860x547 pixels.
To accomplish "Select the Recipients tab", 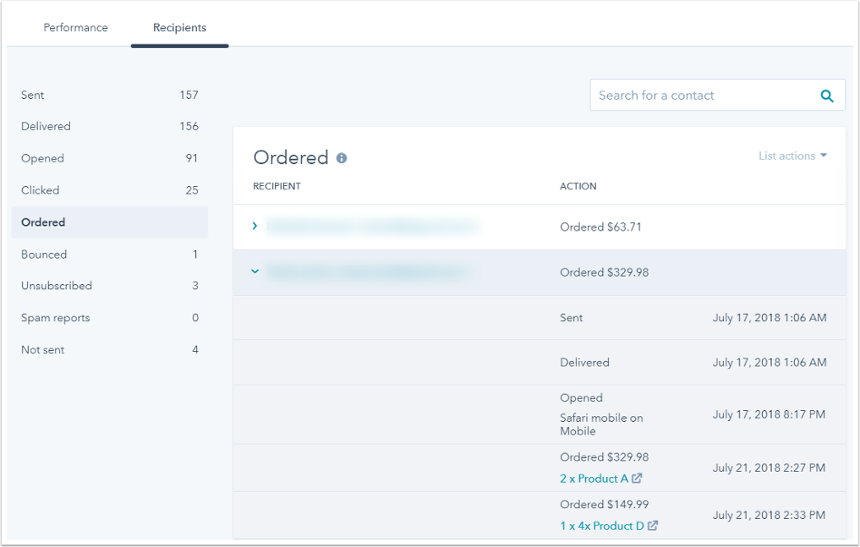I will pos(180,28).
